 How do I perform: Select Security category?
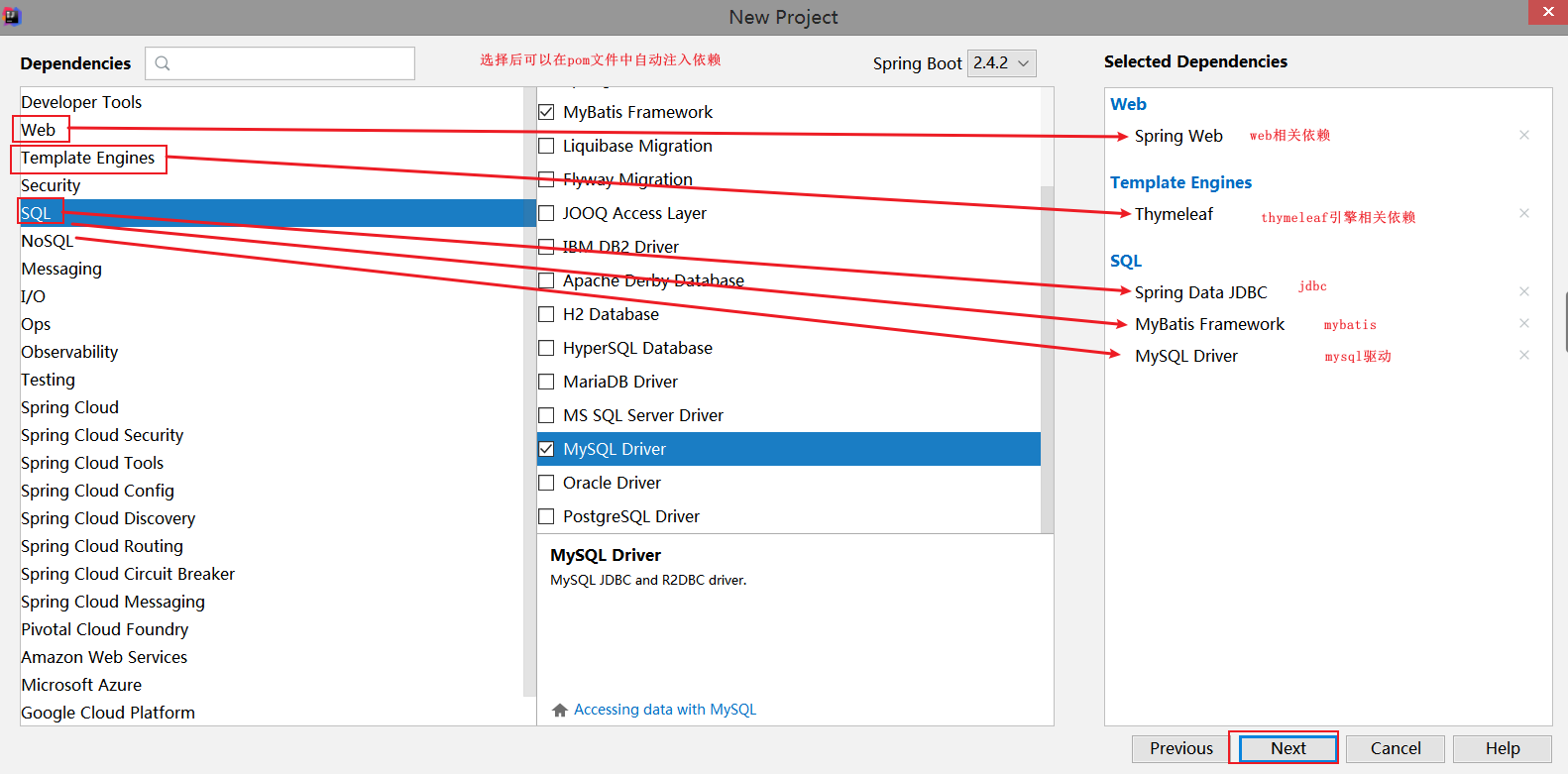coord(51,185)
